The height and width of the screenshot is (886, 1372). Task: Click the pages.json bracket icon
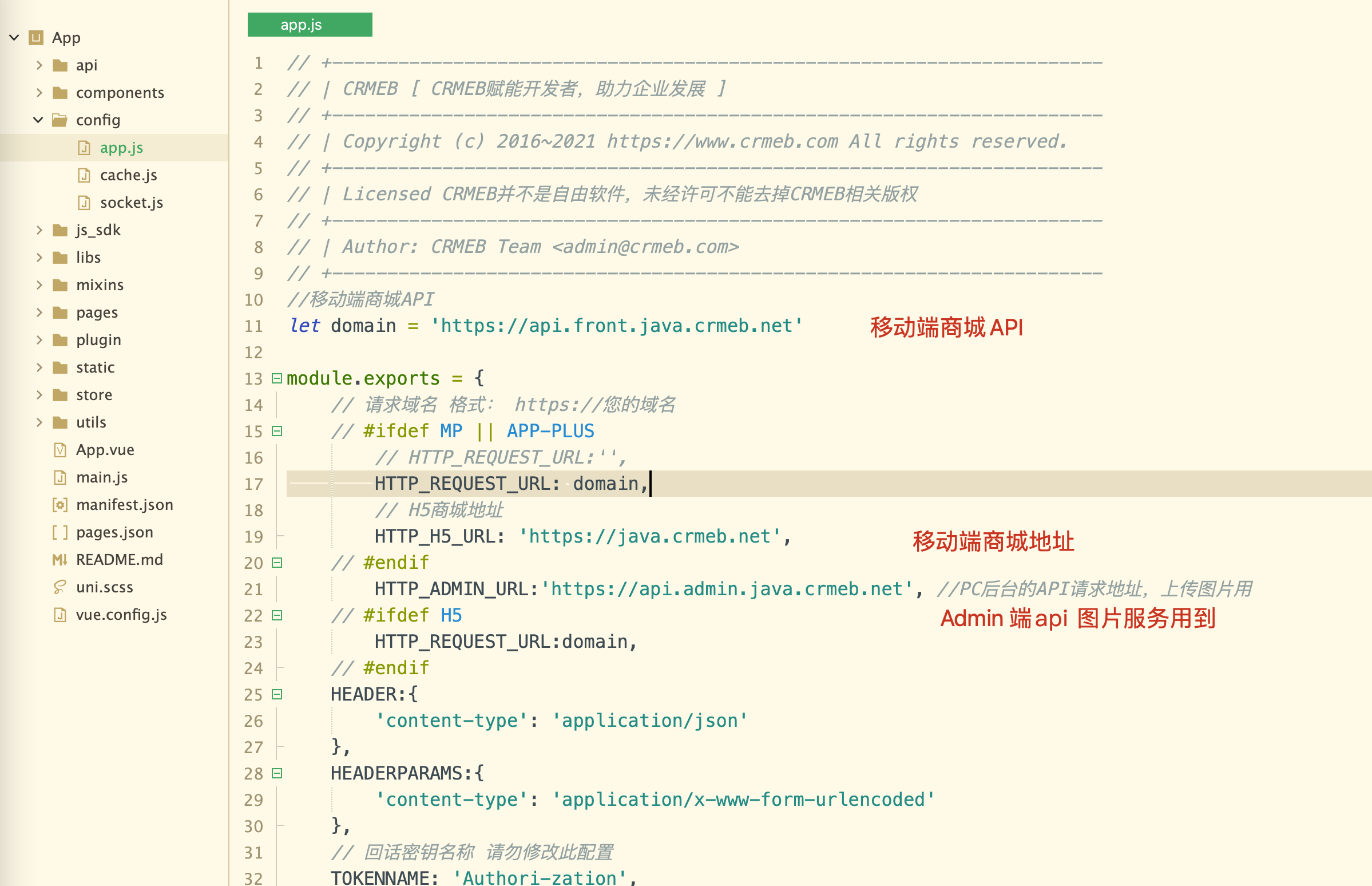(x=61, y=532)
